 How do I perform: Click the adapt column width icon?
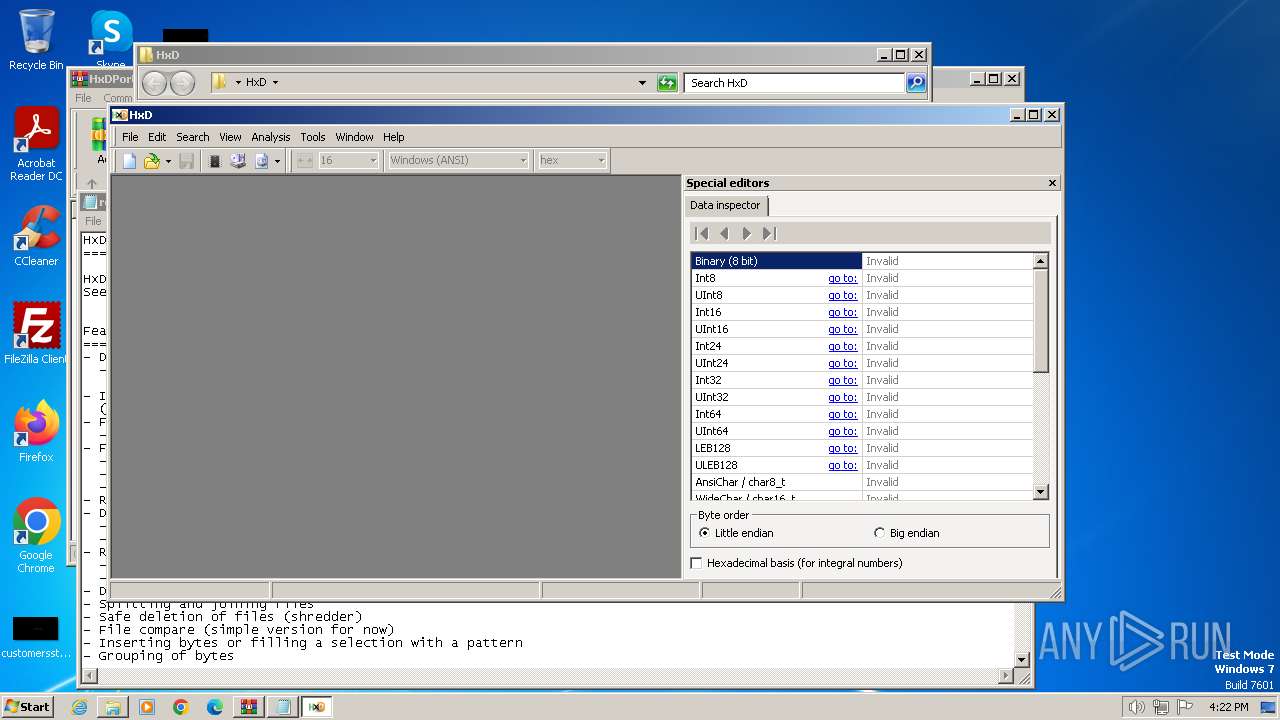coord(305,161)
